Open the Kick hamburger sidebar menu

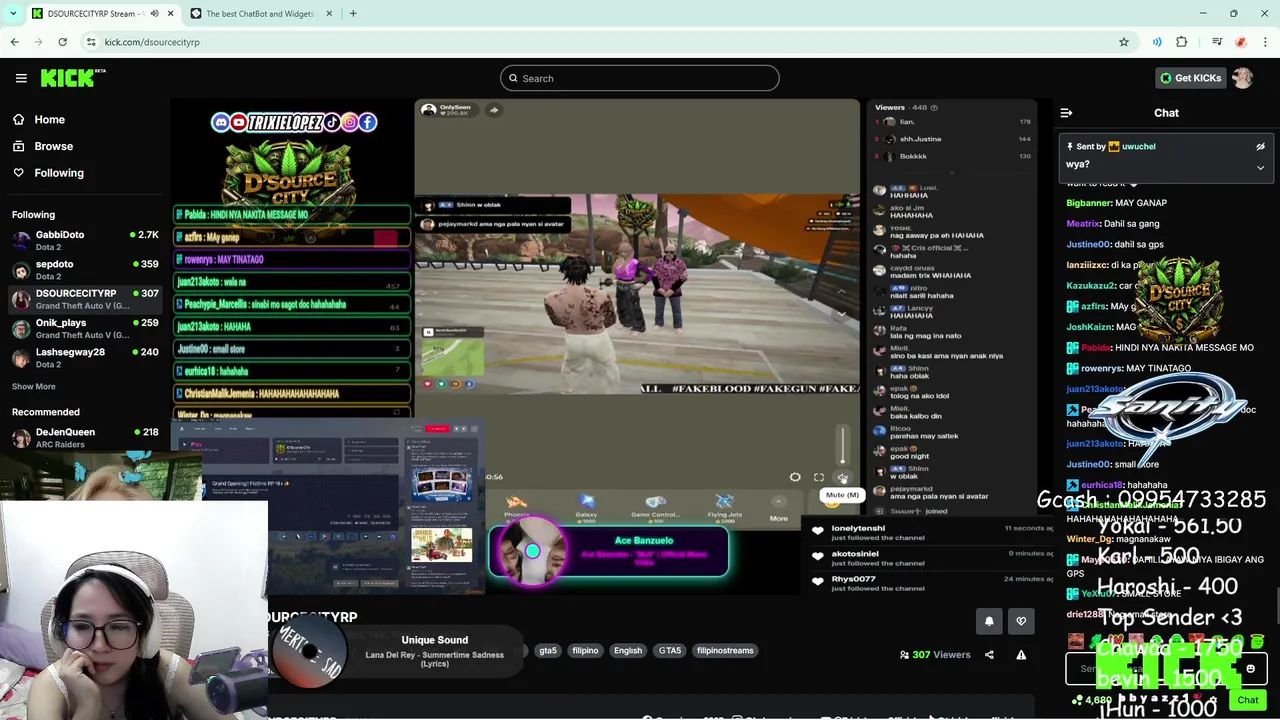click(x=21, y=78)
